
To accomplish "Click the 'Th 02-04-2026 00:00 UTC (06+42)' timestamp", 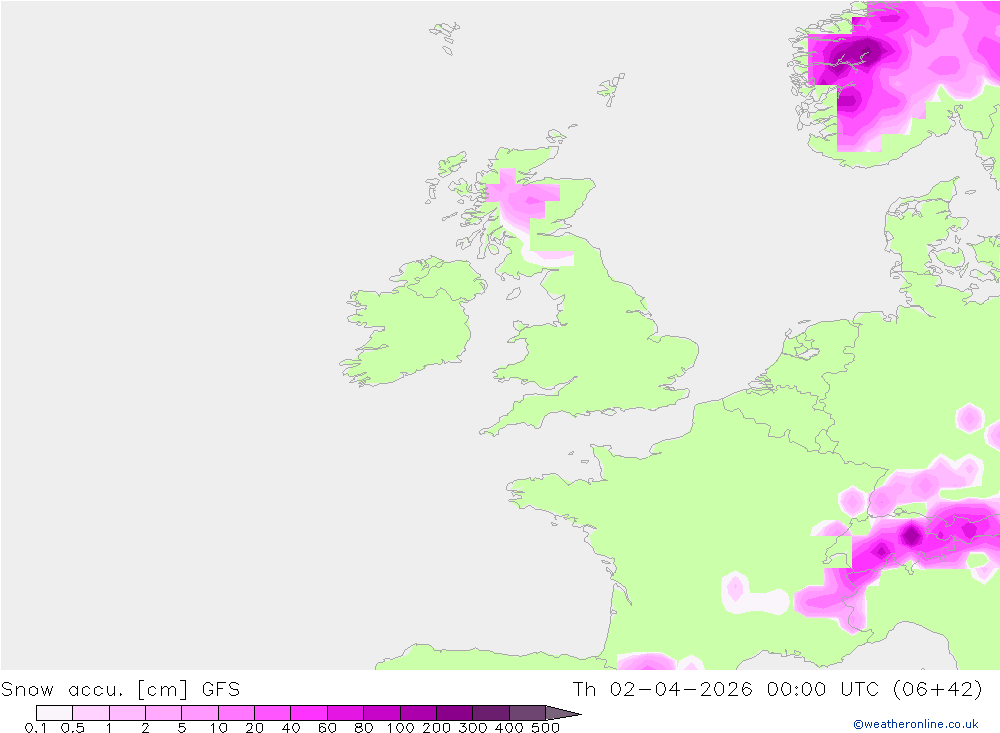I will pyautogui.click(x=777, y=690).
